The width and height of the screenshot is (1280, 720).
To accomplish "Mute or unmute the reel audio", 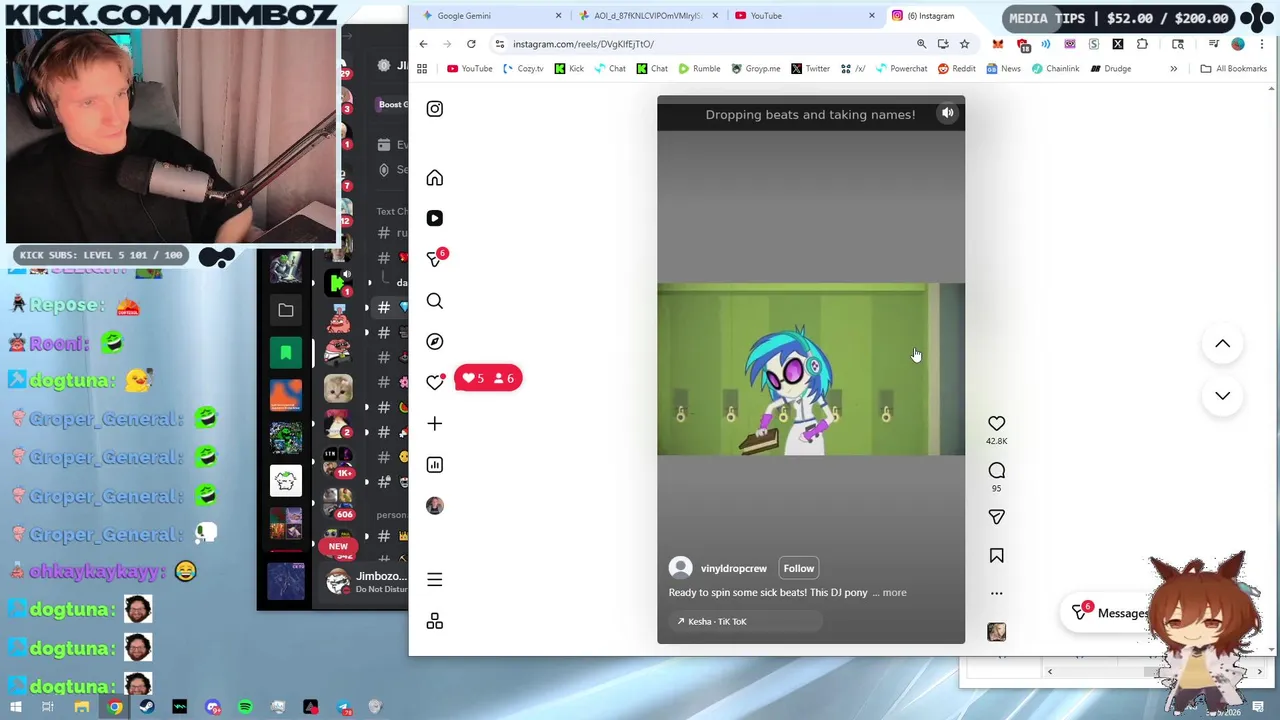I will [947, 114].
